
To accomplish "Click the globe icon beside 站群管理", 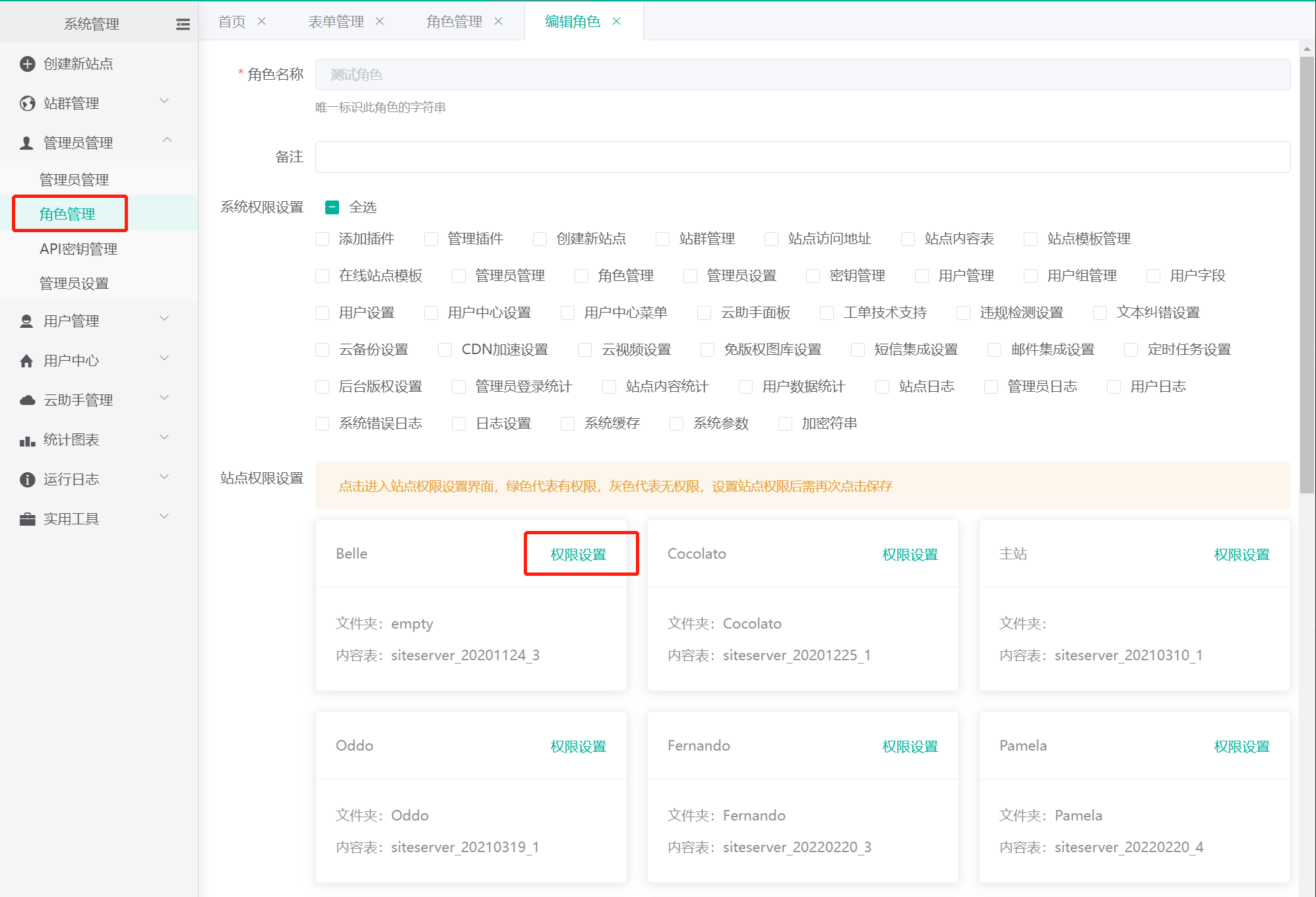I will (27, 104).
